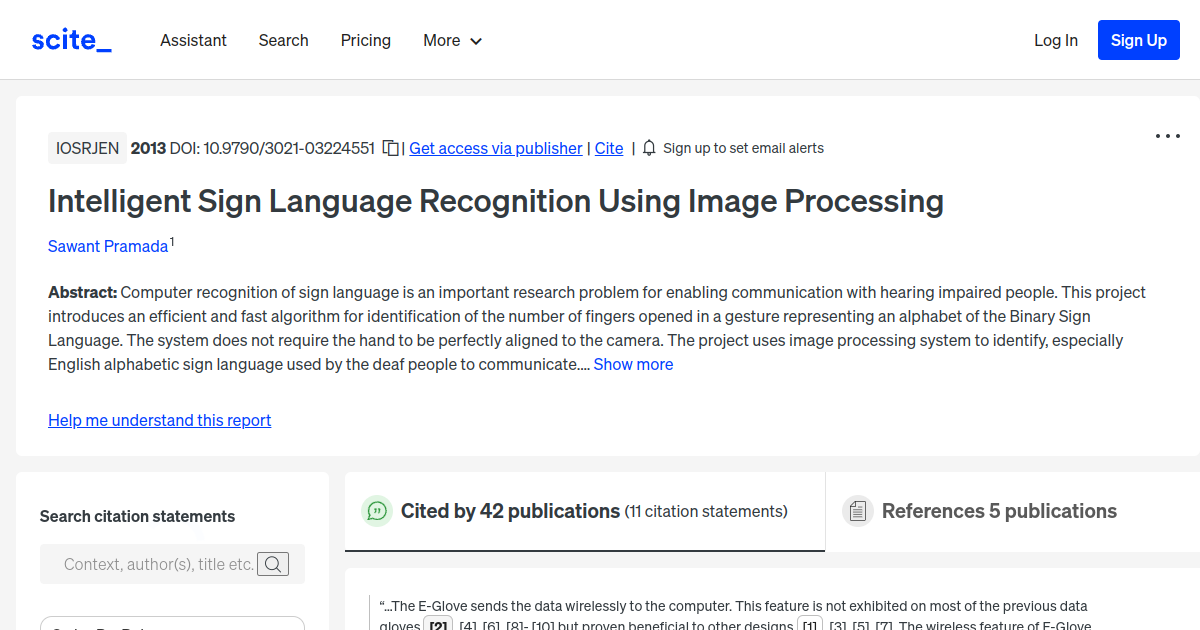Click the magnifier icon in citation search
This screenshot has width=1200, height=630.
click(x=273, y=564)
